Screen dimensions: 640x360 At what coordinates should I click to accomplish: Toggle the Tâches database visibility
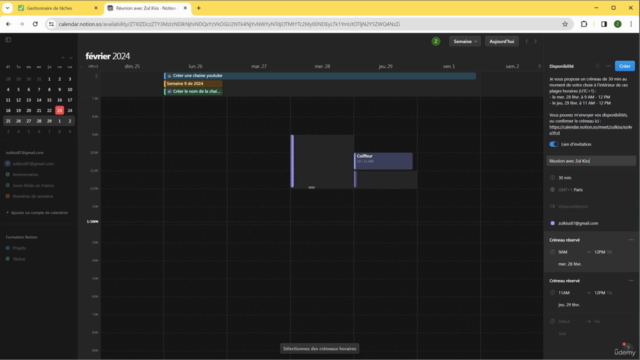pos(7,259)
